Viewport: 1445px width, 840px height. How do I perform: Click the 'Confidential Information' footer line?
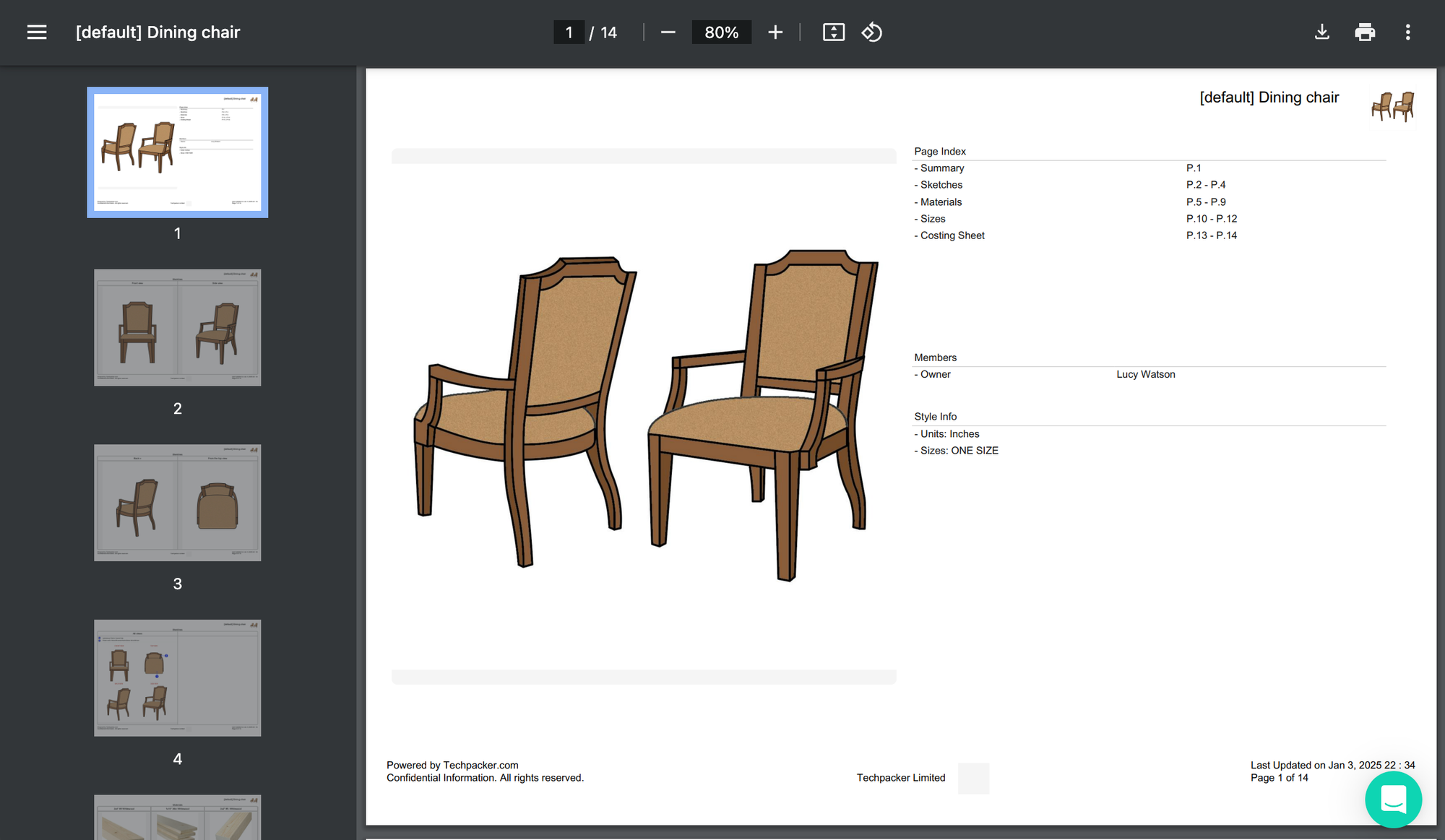(x=485, y=778)
